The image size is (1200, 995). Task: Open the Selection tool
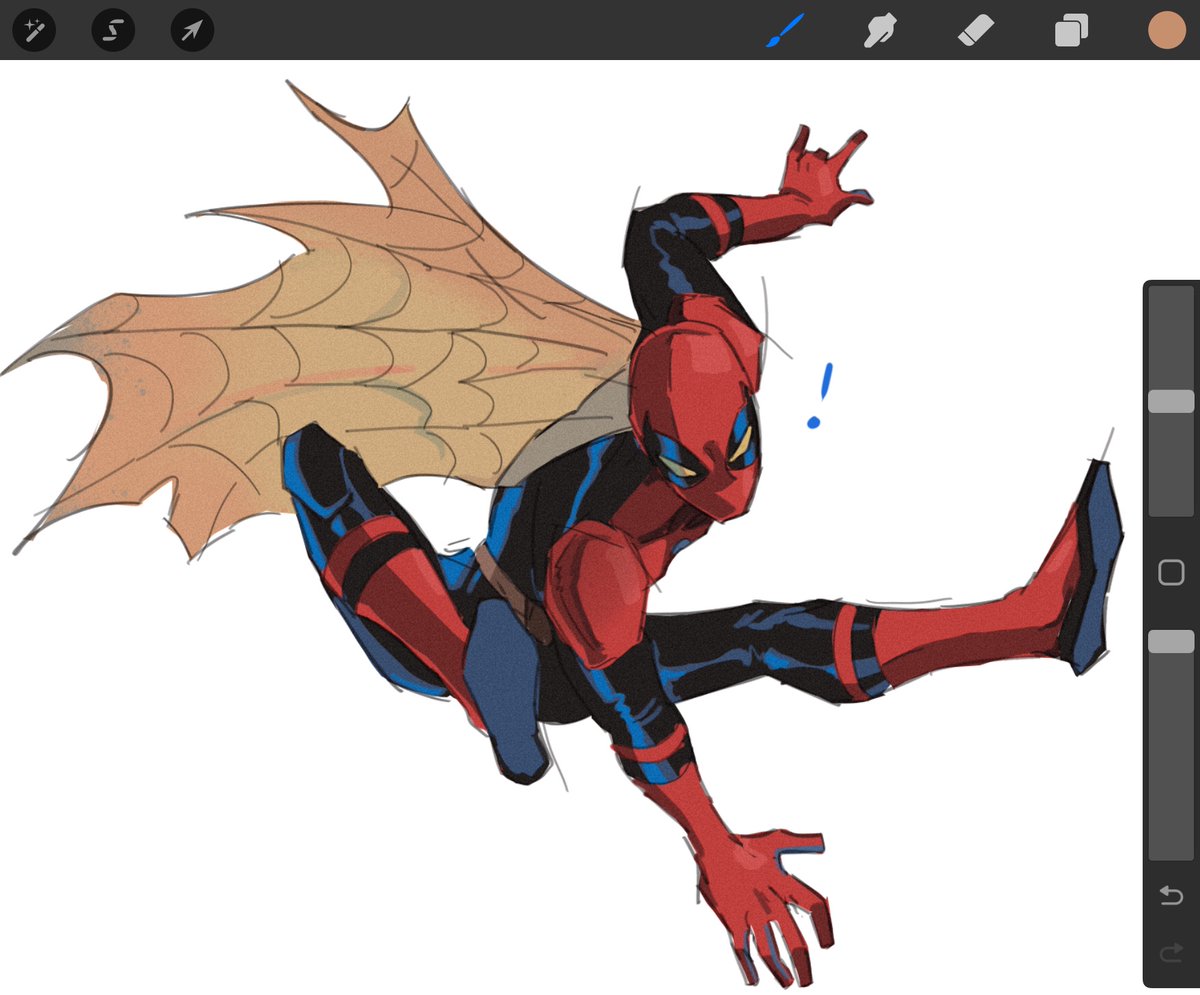113,30
